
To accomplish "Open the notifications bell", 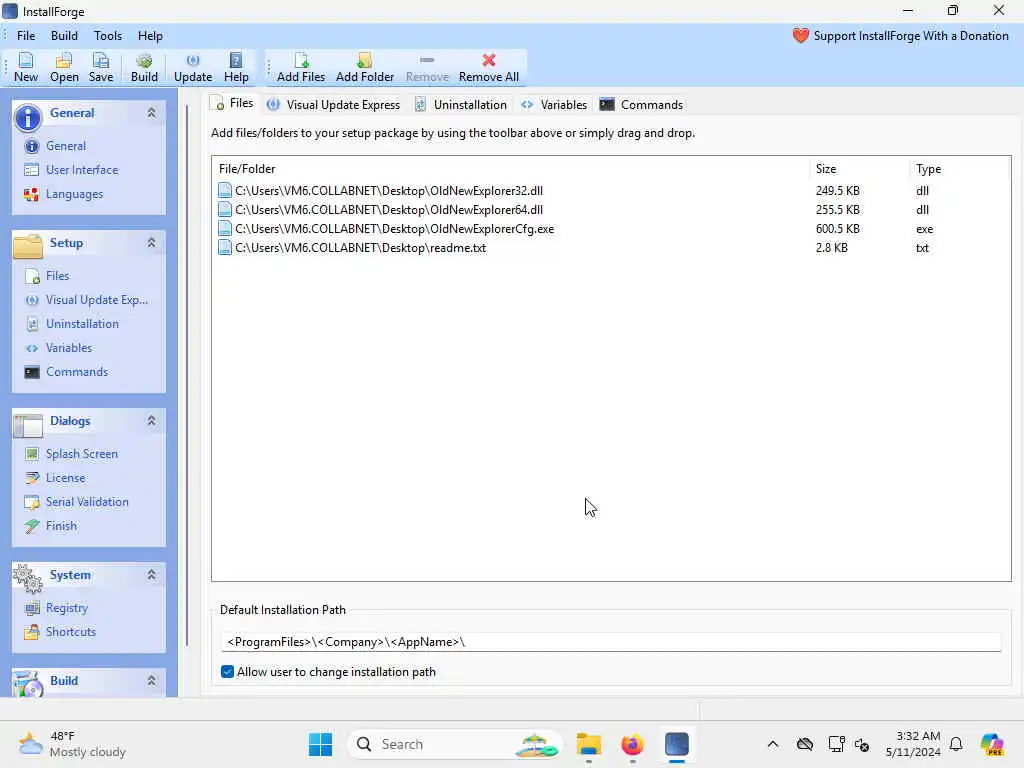I will tap(956, 744).
